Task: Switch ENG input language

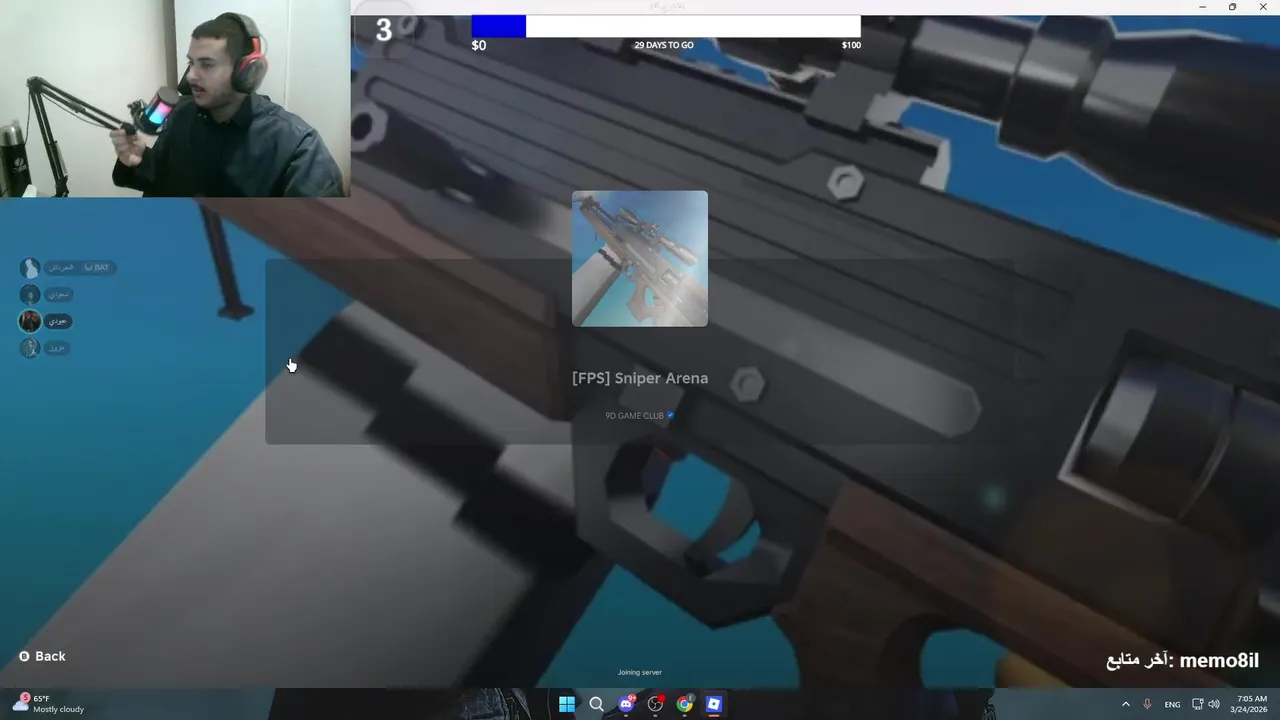Action: (1172, 704)
